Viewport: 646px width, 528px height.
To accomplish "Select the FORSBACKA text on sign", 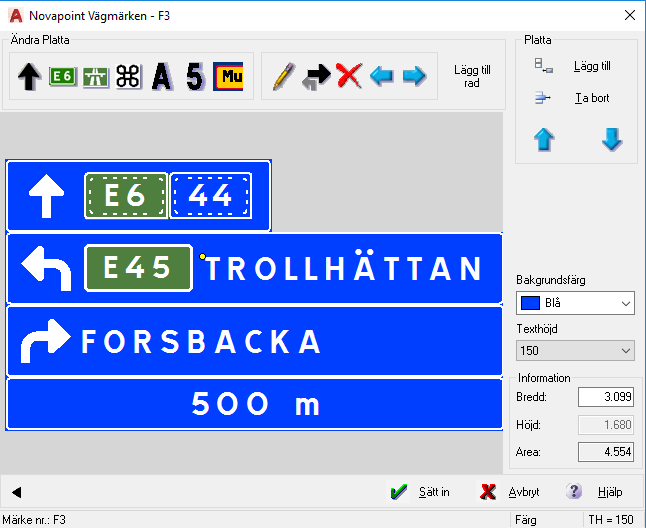I will point(201,341).
